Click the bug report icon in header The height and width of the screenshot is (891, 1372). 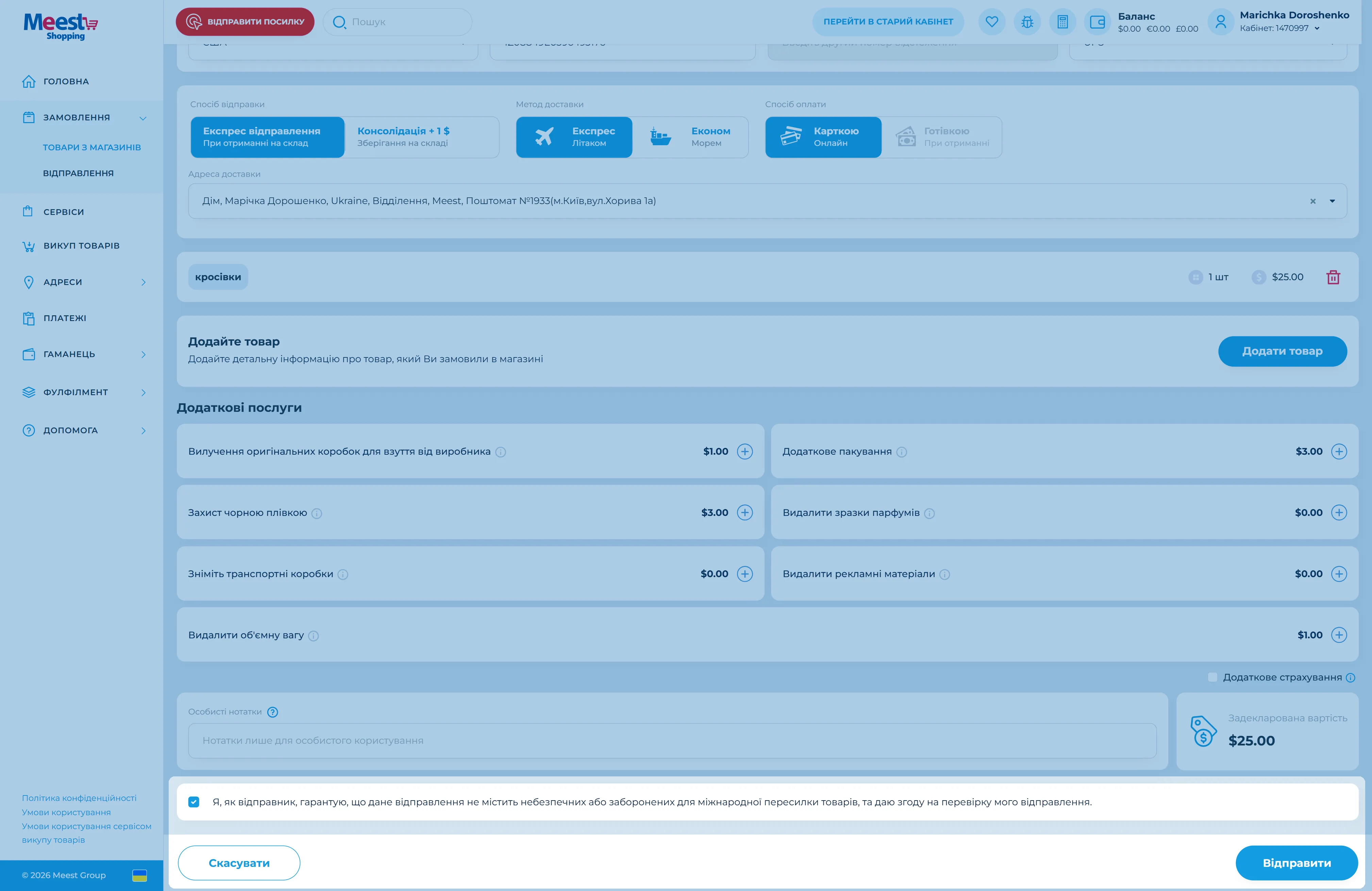1027,22
